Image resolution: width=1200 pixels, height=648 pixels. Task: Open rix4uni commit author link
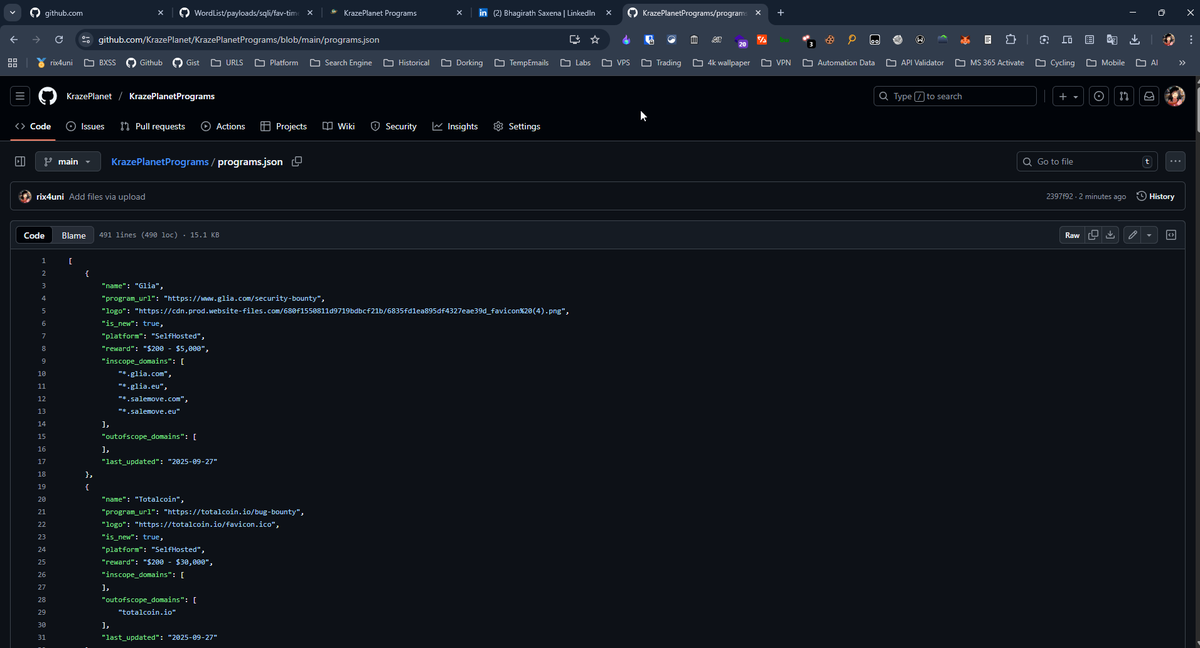50,197
